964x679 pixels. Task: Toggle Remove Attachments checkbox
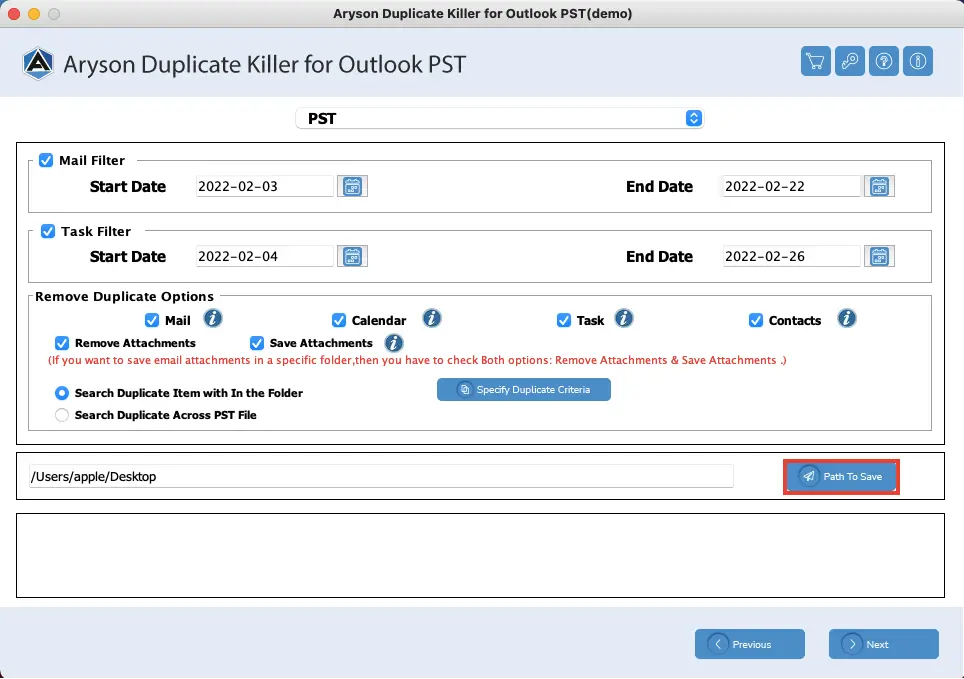[61, 343]
